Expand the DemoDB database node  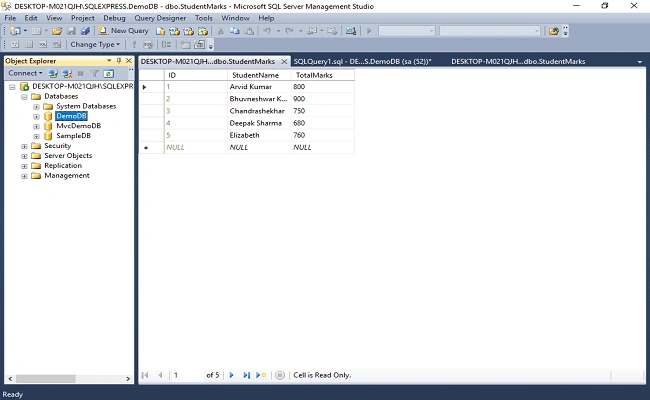pos(36,116)
